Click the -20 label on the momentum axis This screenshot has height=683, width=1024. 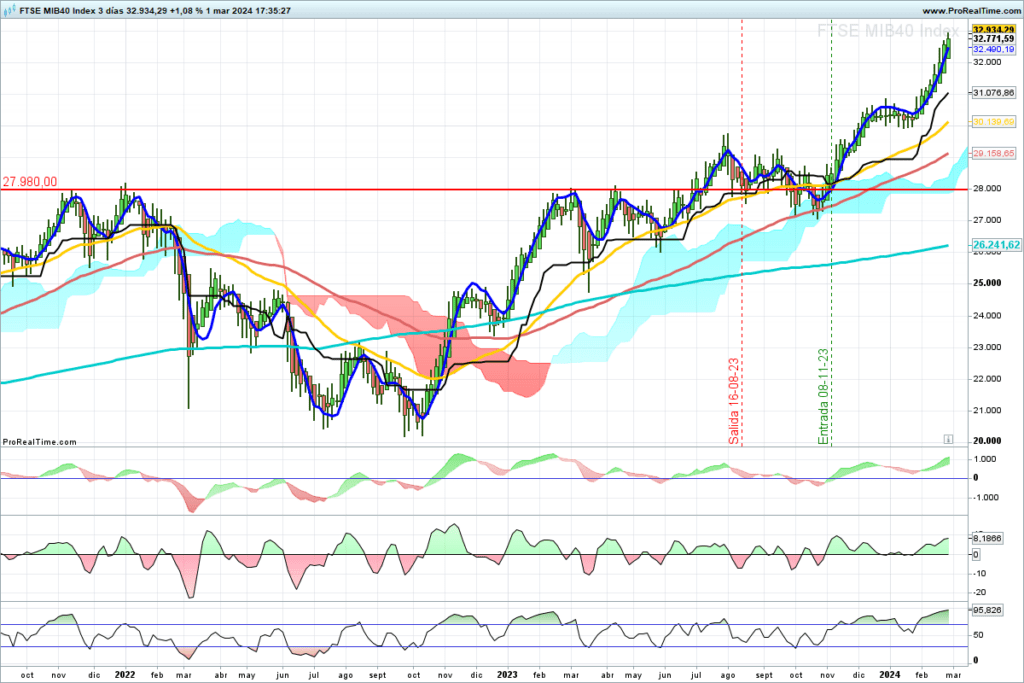(x=979, y=592)
